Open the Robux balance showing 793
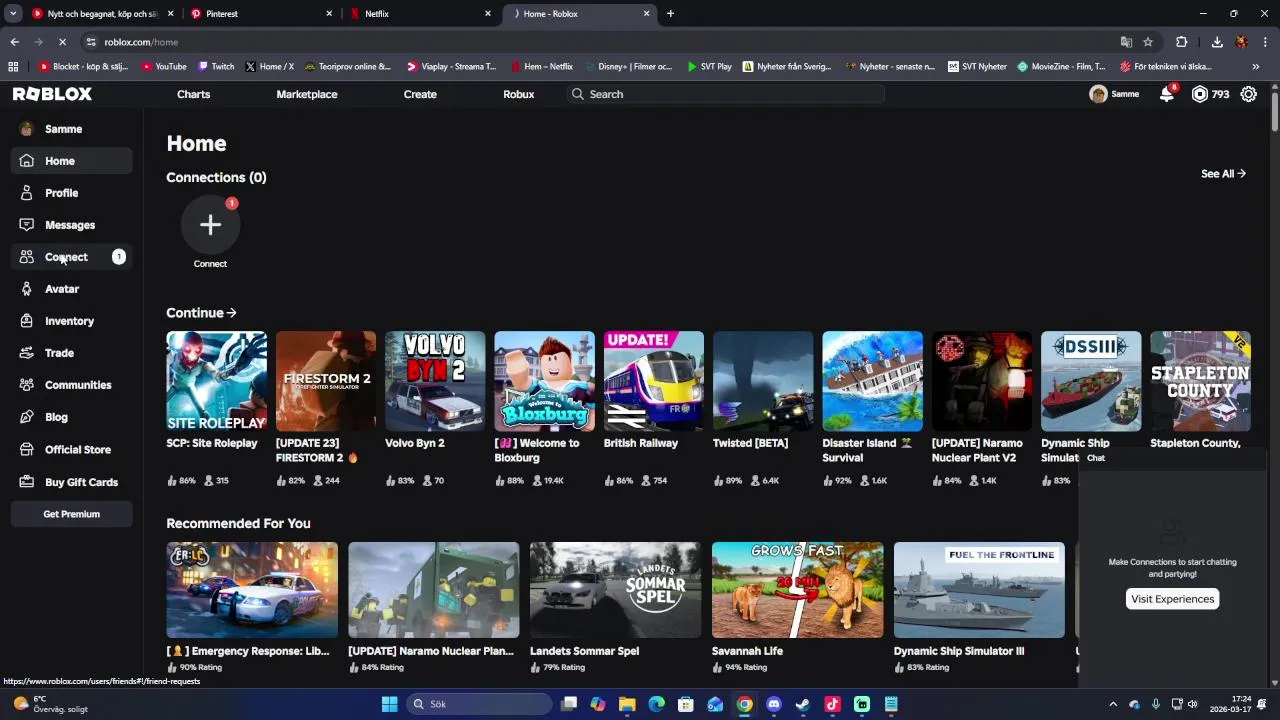Viewport: 1280px width, 720px height. [1210, 94]
